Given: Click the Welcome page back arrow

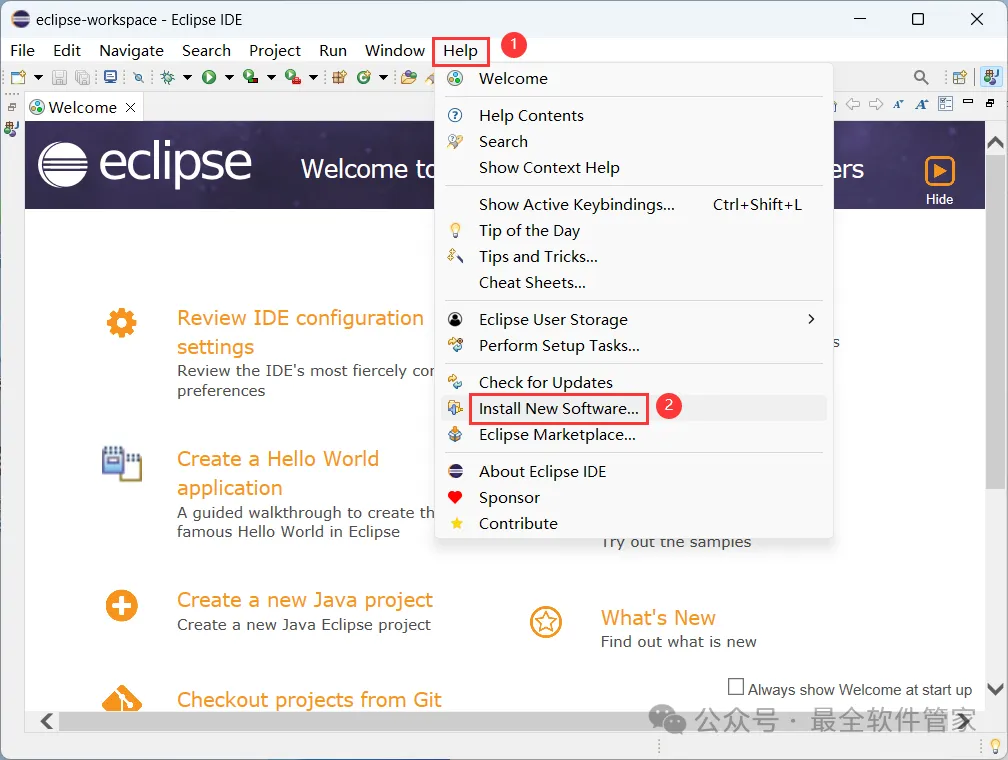Looking at the screenshot, I should click(x=853, y=104).
